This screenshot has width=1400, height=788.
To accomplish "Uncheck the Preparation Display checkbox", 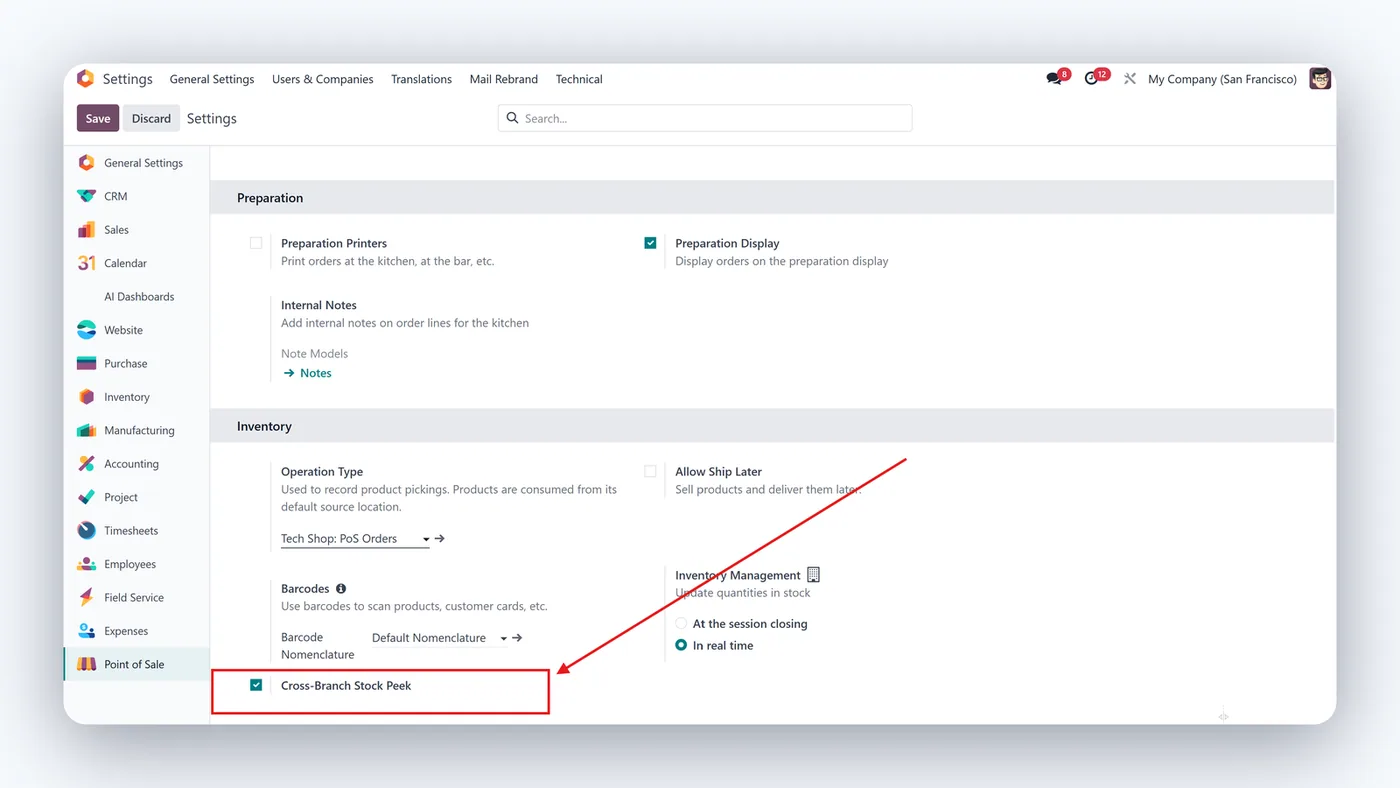I will pyautogui.click(x=650, y=243).
